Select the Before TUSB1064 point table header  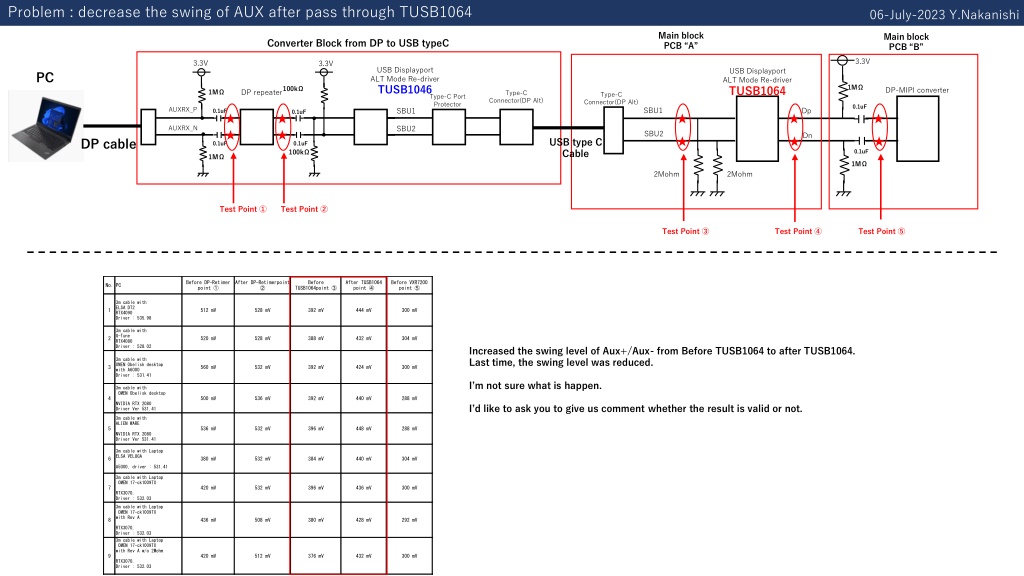(x=315, y=285)
